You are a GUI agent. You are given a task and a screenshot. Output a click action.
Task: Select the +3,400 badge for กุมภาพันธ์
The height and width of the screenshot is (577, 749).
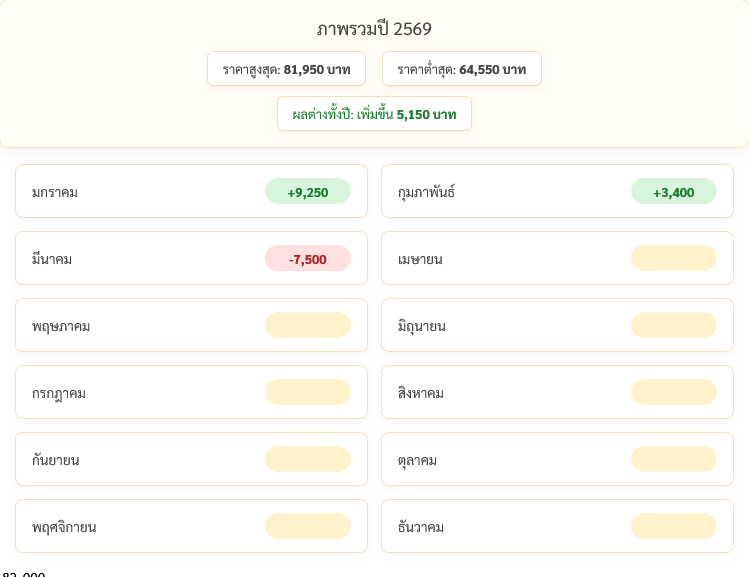pyautogui.click(x=673, y=191)
